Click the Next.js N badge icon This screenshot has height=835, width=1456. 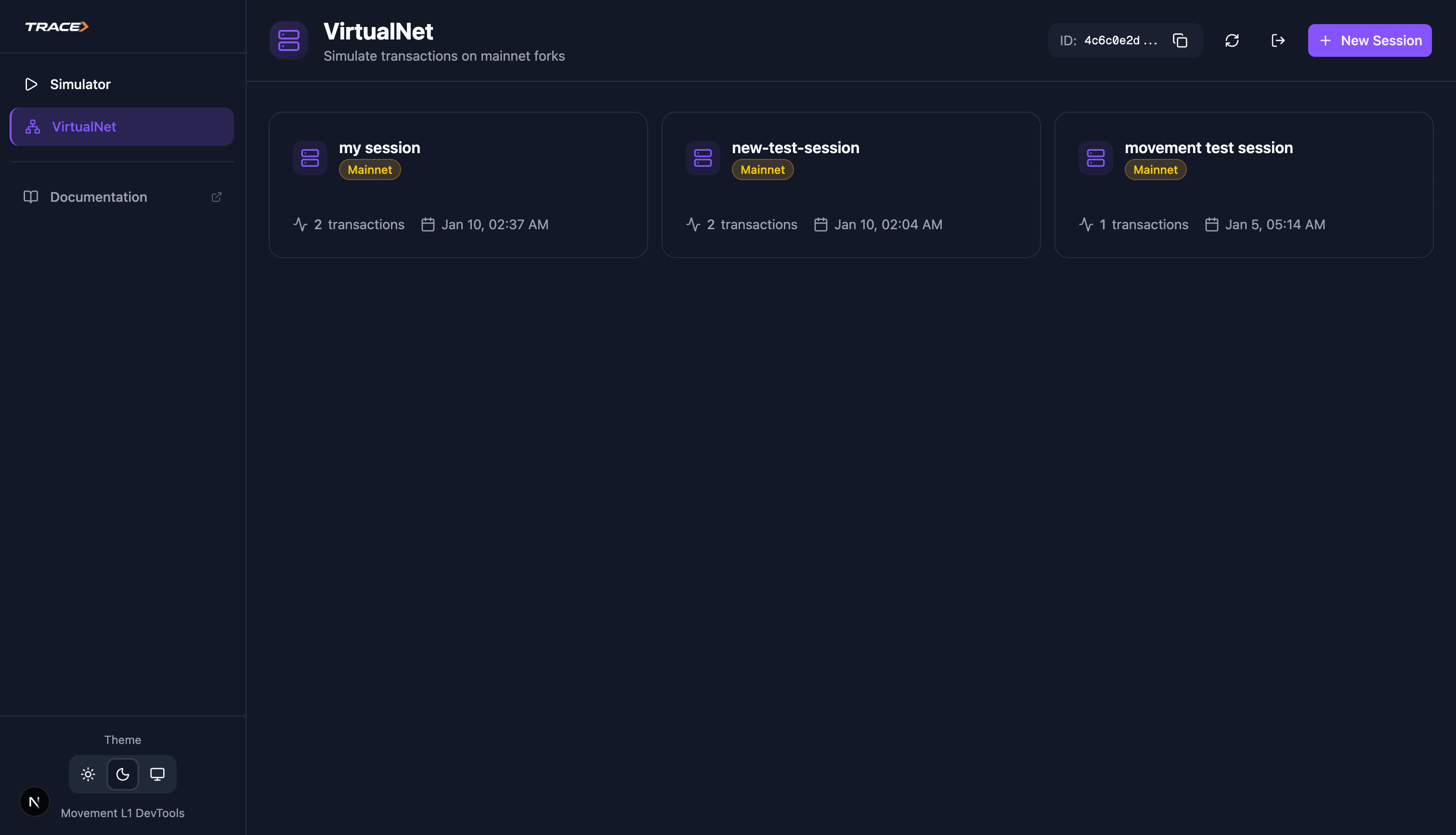point(34,801)
